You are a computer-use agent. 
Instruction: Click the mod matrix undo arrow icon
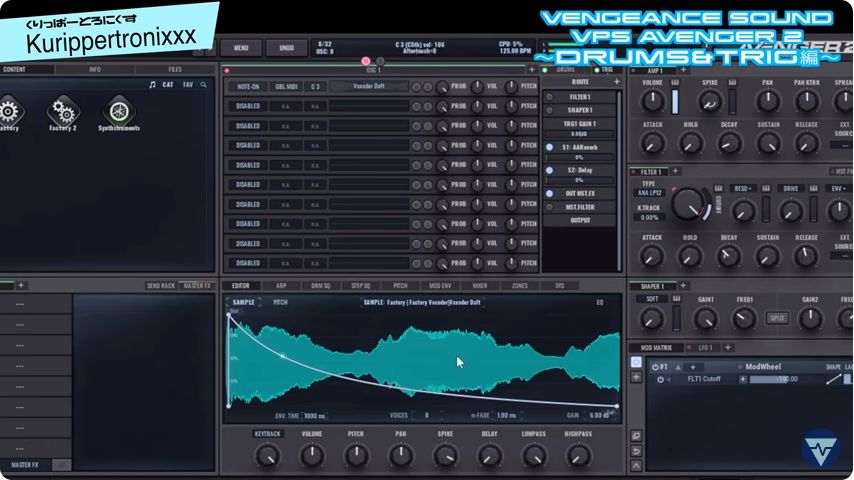pos(636,451)
